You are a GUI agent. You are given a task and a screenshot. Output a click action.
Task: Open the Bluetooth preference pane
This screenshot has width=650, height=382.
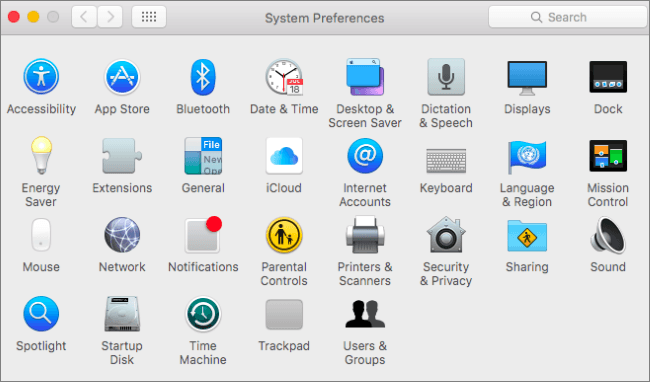point(203,77)
